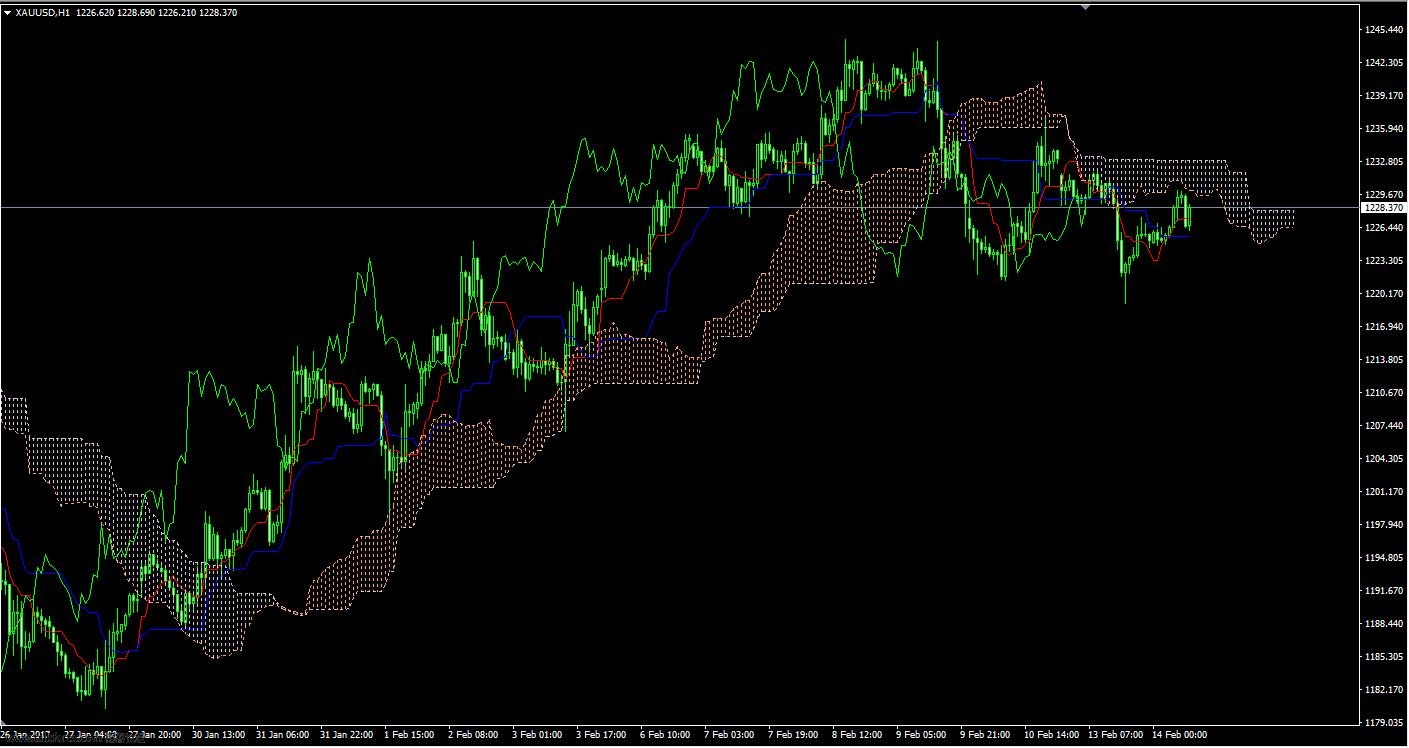This screenshot has width=1409, height=748.
Task: Select the 10 Feb 14:00 time label
Action: (1052, 736)
